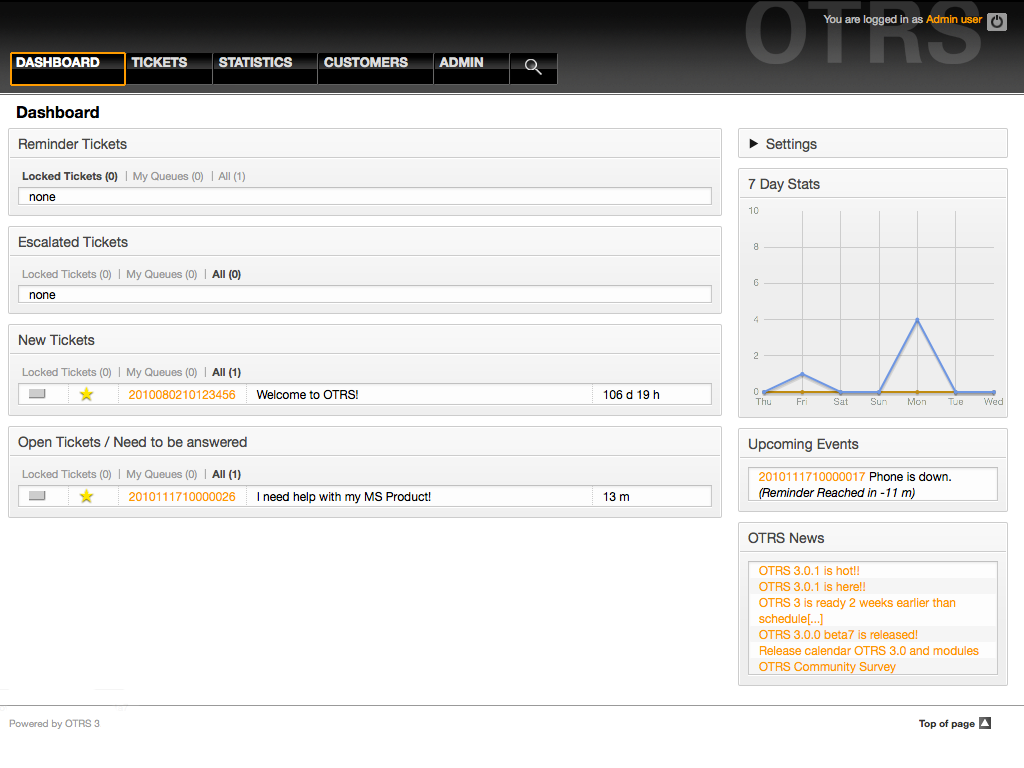Click the 'Welcome to OTRS!' ticket title

point(307,394)
